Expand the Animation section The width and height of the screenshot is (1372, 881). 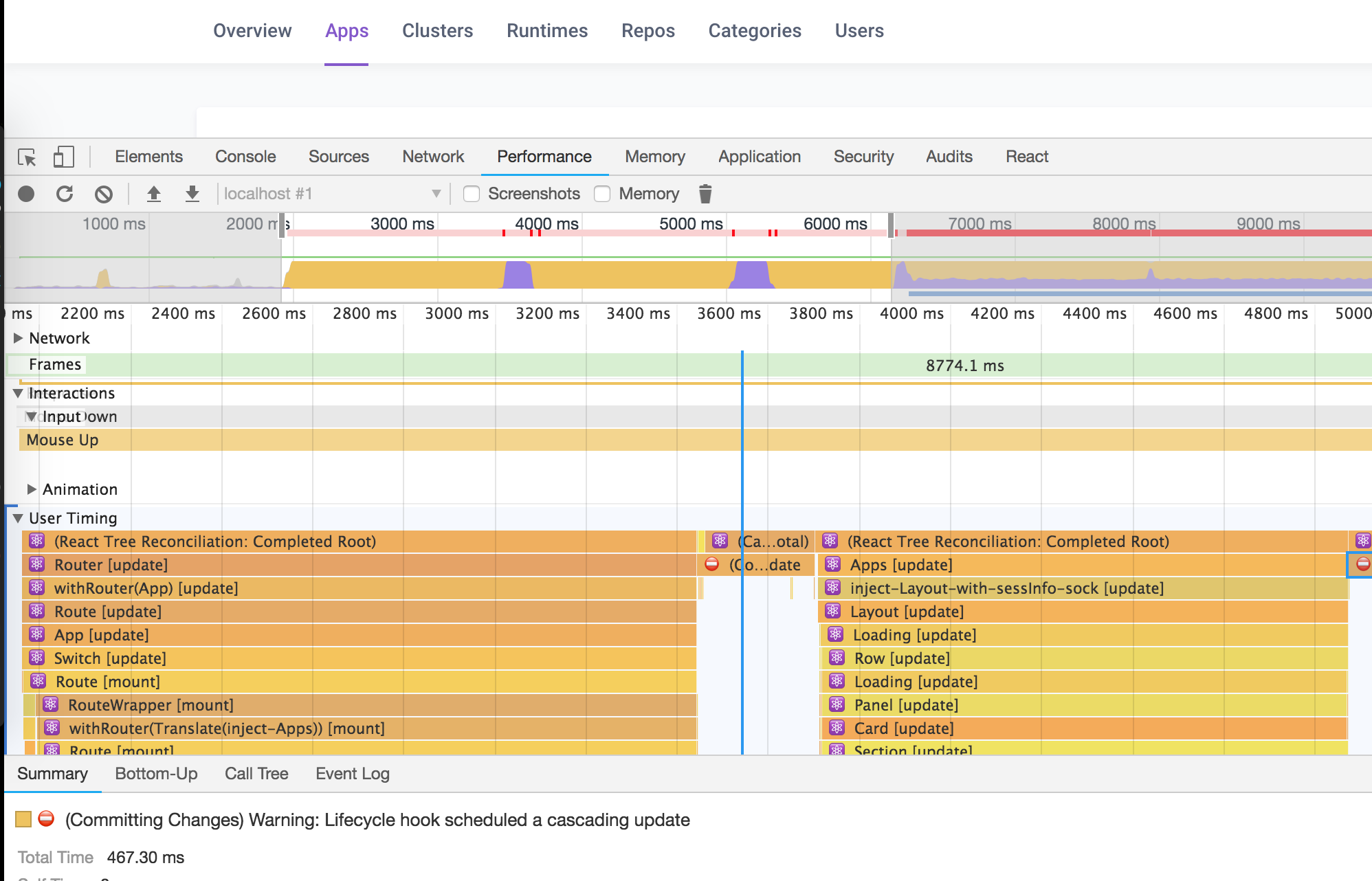[x=32, y=489]
